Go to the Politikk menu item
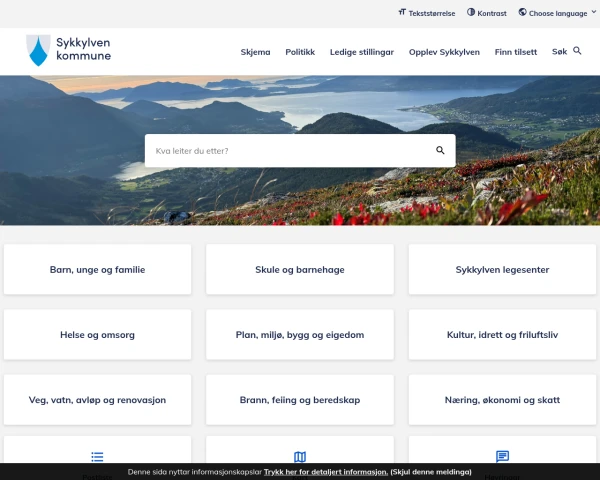Screen dimensions: 600x480 tap(300, 52)
